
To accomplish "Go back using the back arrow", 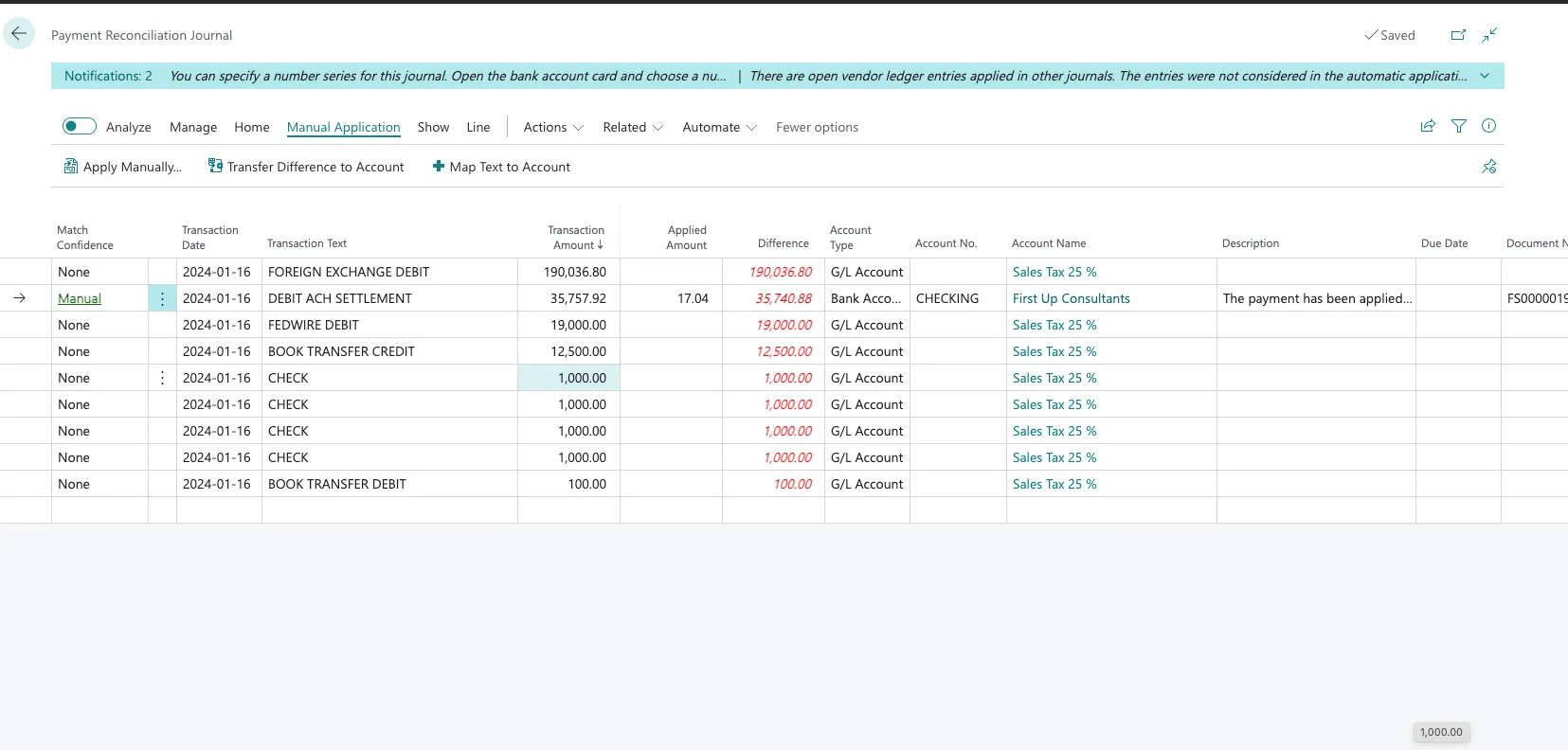I will pyautogui.click(x=19, y=33).
